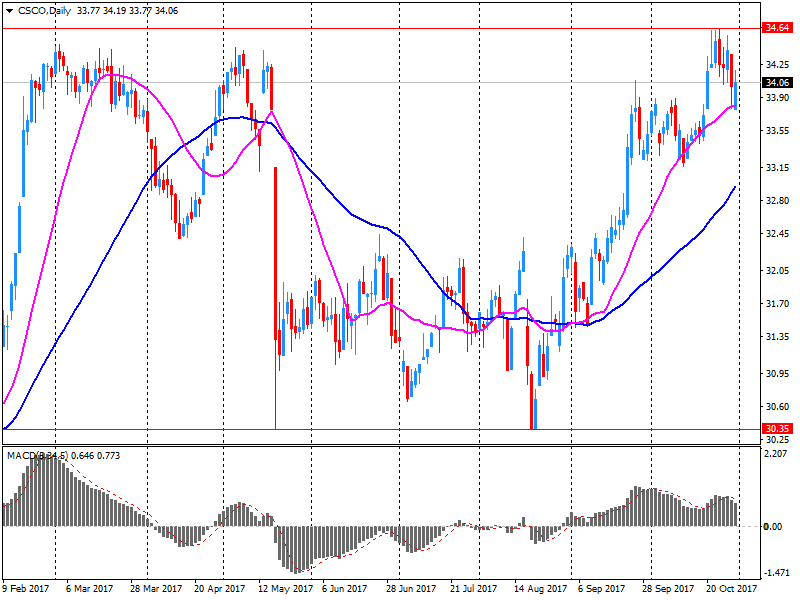Click the current price label 34.06
Screen dimensions: 800x600
(x=777, y=83)
